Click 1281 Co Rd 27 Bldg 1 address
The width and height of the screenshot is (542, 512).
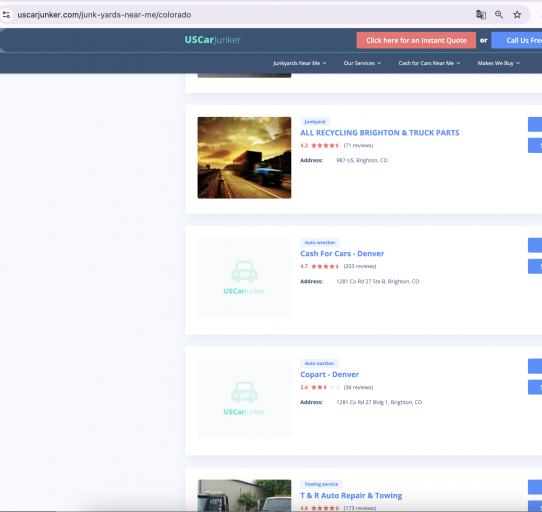click(379, 402)
